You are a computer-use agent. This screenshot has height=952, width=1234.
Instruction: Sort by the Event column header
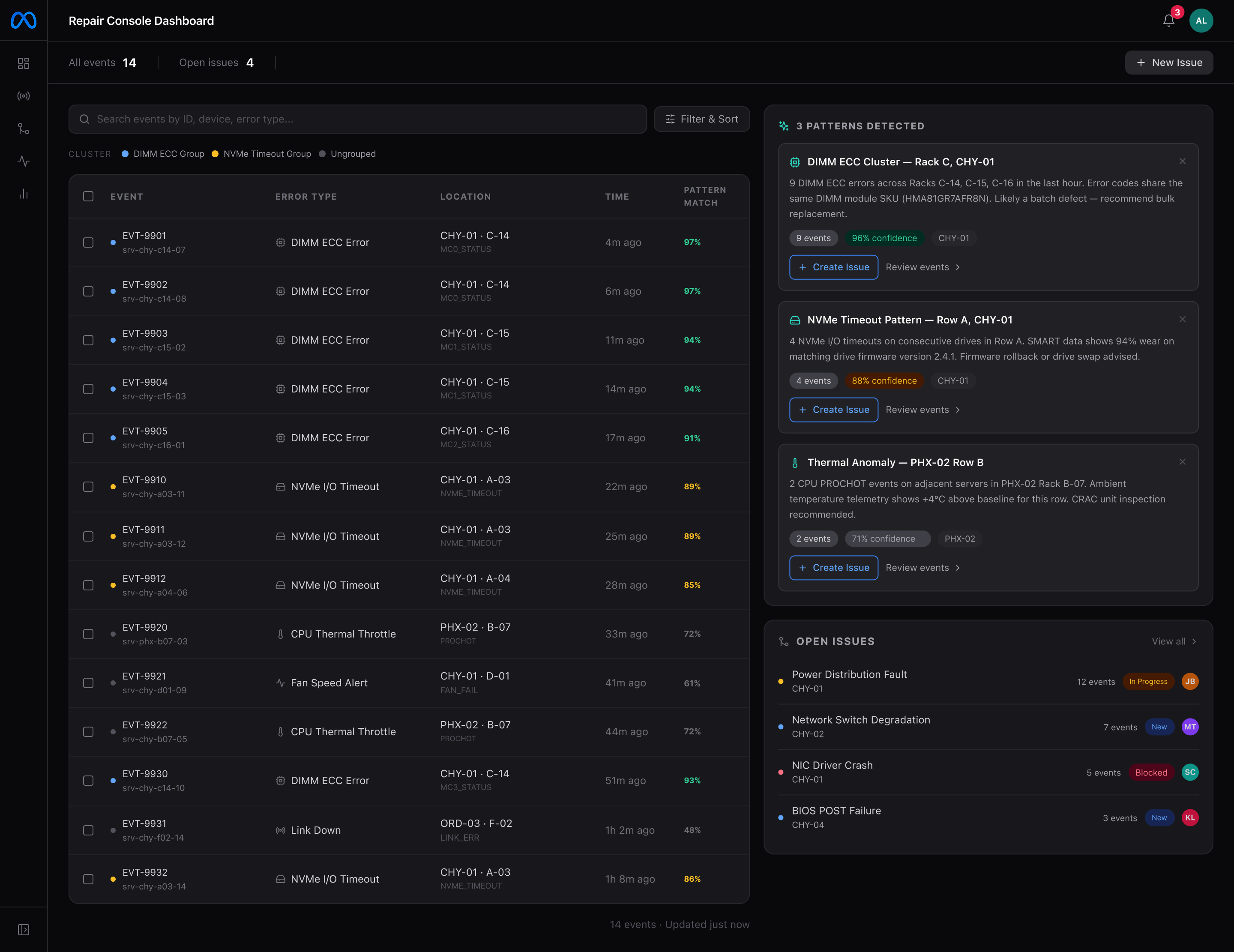(126, 197)
